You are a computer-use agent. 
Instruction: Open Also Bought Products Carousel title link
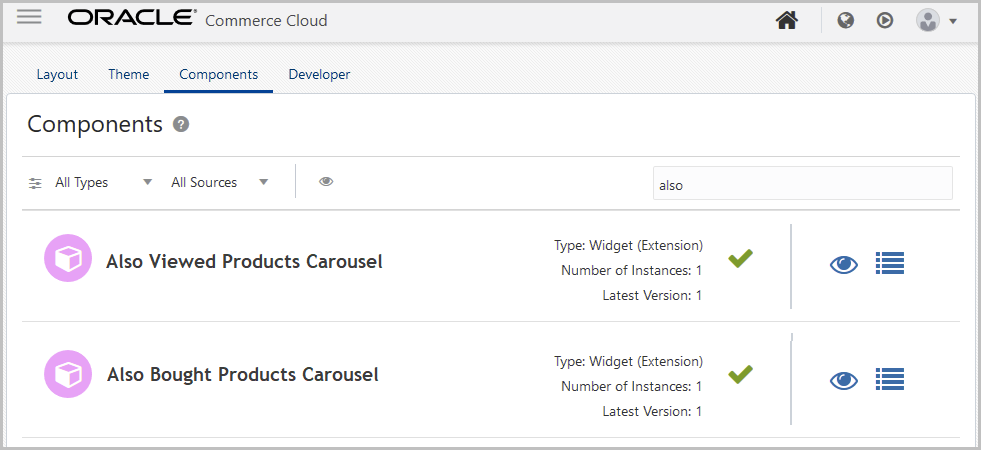coord(242,375)
